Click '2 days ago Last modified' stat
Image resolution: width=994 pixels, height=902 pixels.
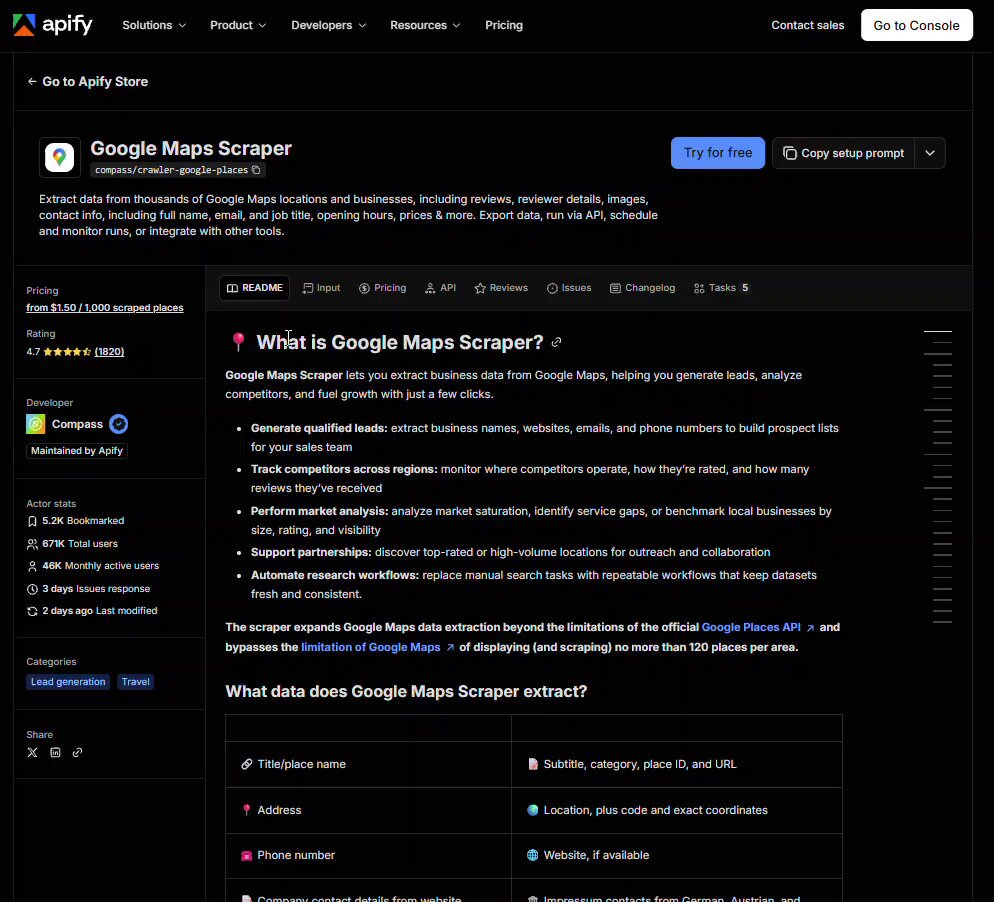(x=93, y=611)
